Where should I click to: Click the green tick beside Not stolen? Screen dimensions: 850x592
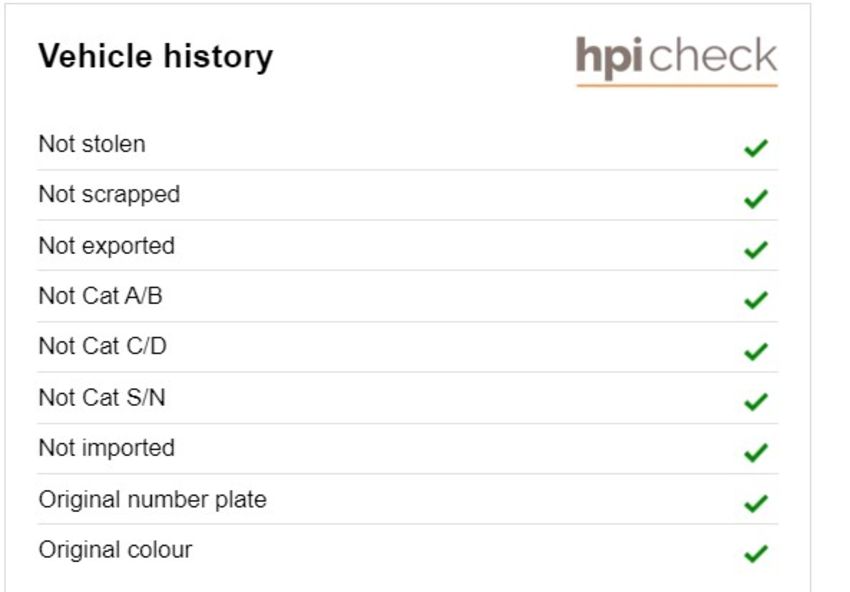756,148
